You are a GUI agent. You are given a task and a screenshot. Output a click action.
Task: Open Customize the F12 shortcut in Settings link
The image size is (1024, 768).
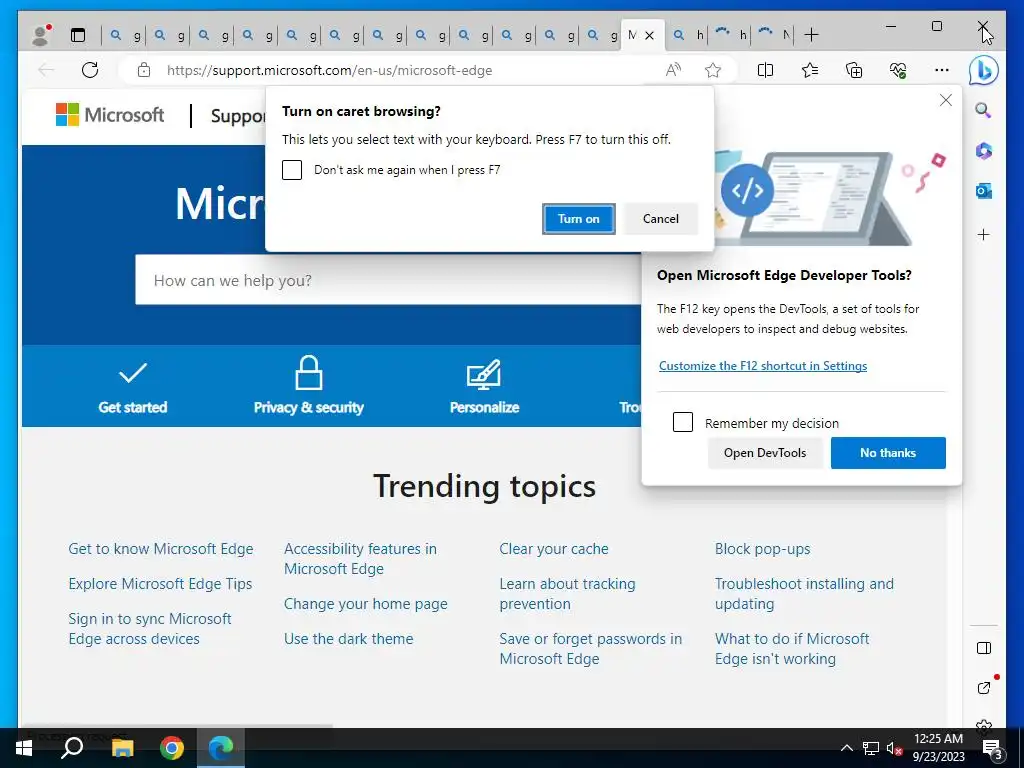[x=763, y=366]
